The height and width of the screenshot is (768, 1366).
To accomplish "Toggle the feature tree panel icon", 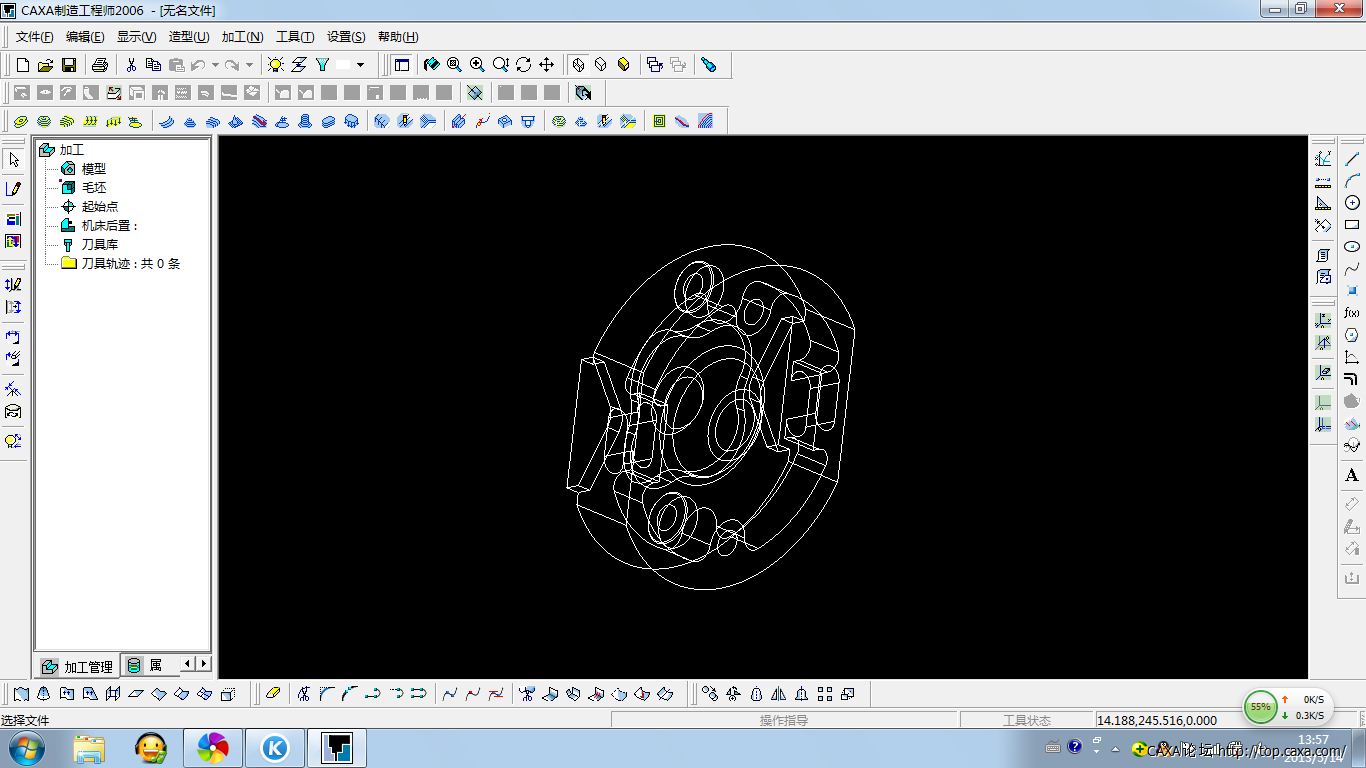I will click(x=402, y=64).
